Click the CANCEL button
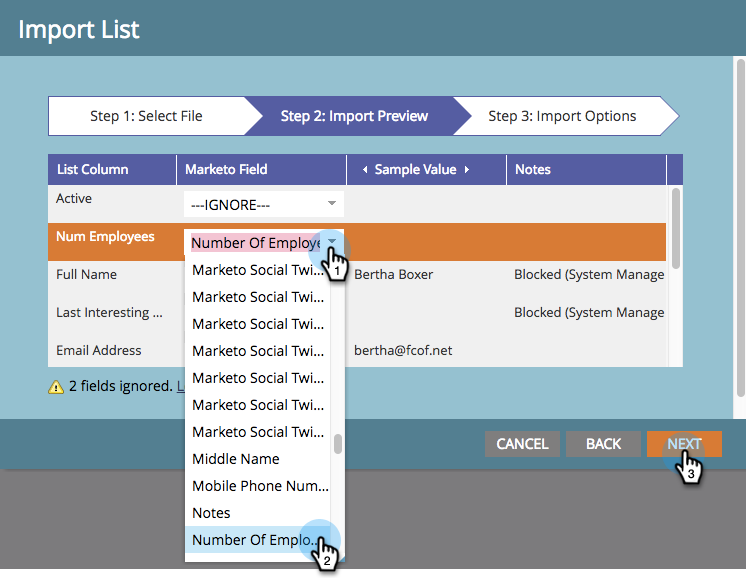Viewport: 746px width, 583px height. pyautogui.click(x=522, y=444)
